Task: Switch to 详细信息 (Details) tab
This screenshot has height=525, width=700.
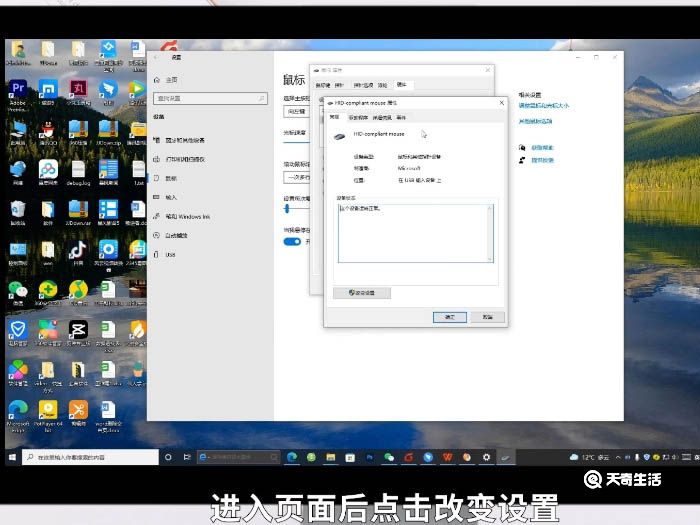Action: point(382,117)
